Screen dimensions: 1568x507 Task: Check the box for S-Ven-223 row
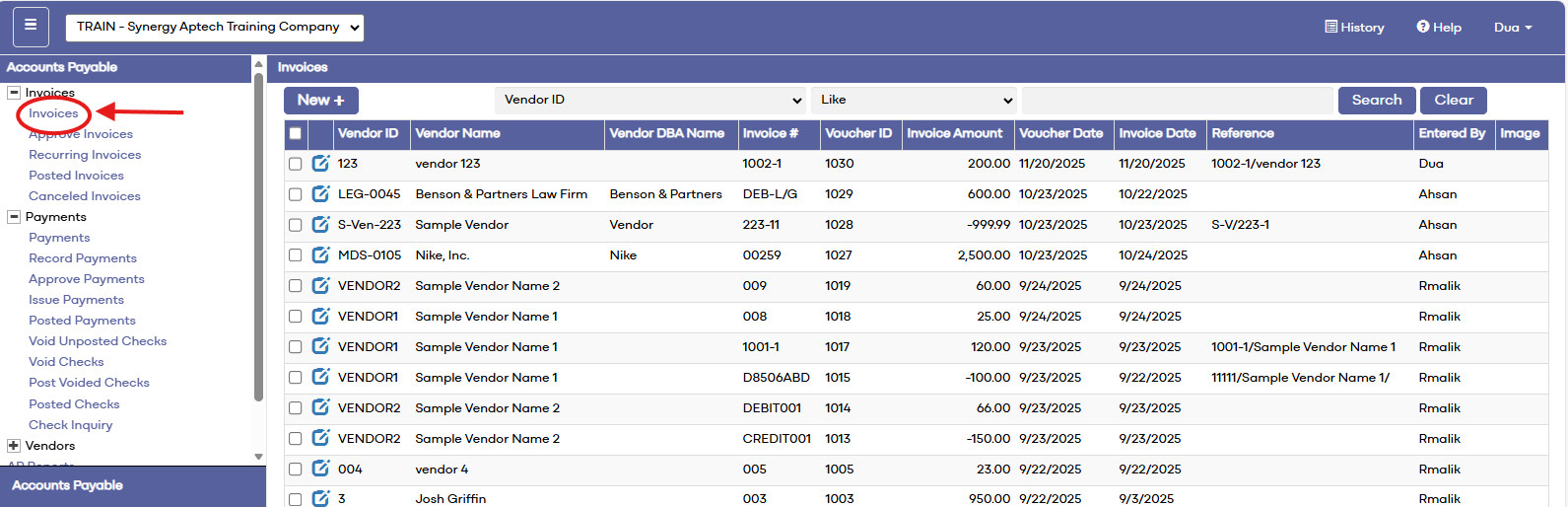[296, 225]
